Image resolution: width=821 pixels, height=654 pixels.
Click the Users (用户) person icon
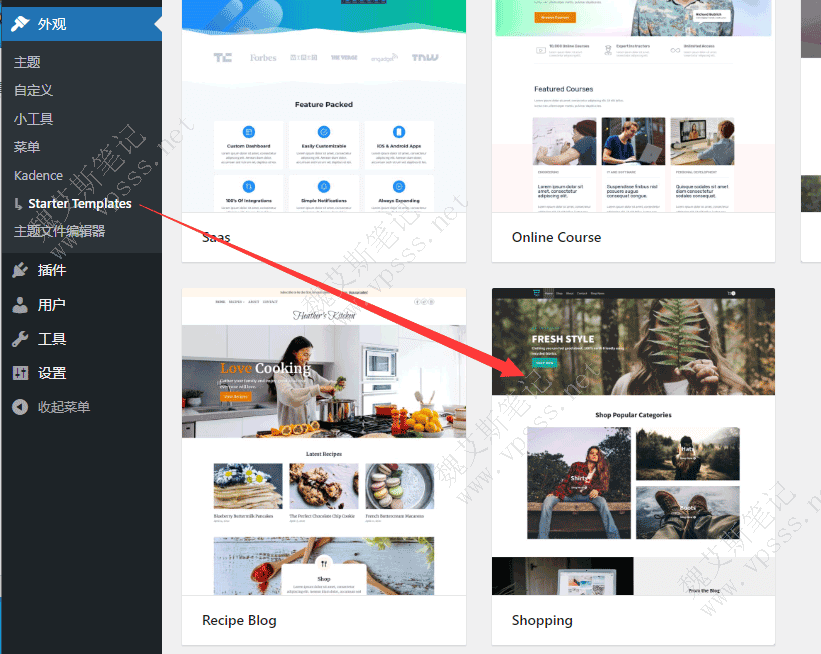[x=20, y=305]
